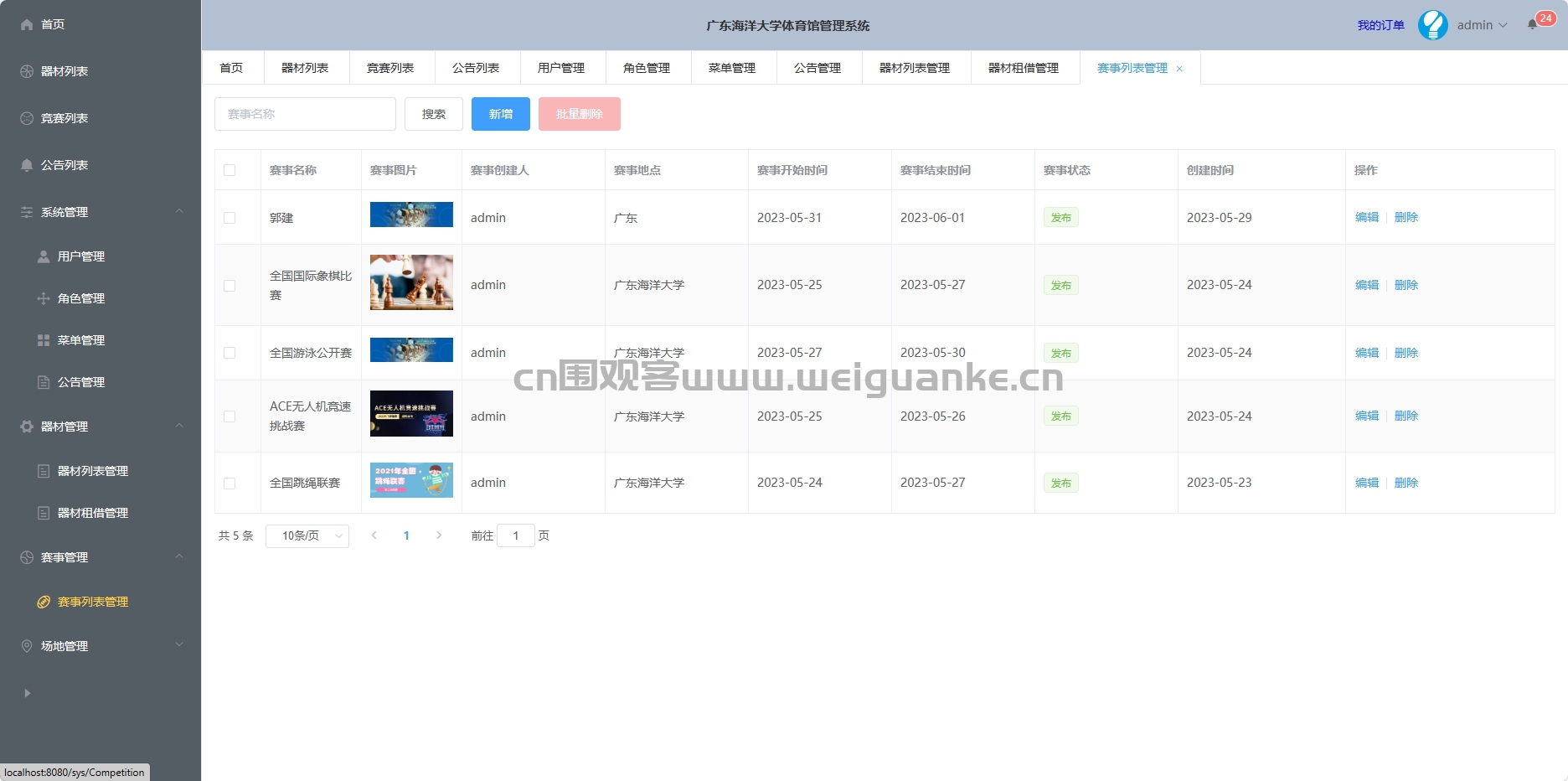The height and width of the screenshot is (781, 1568).
Task: Open the chess competition thumbnail image
Action: (x=411, y=282)
